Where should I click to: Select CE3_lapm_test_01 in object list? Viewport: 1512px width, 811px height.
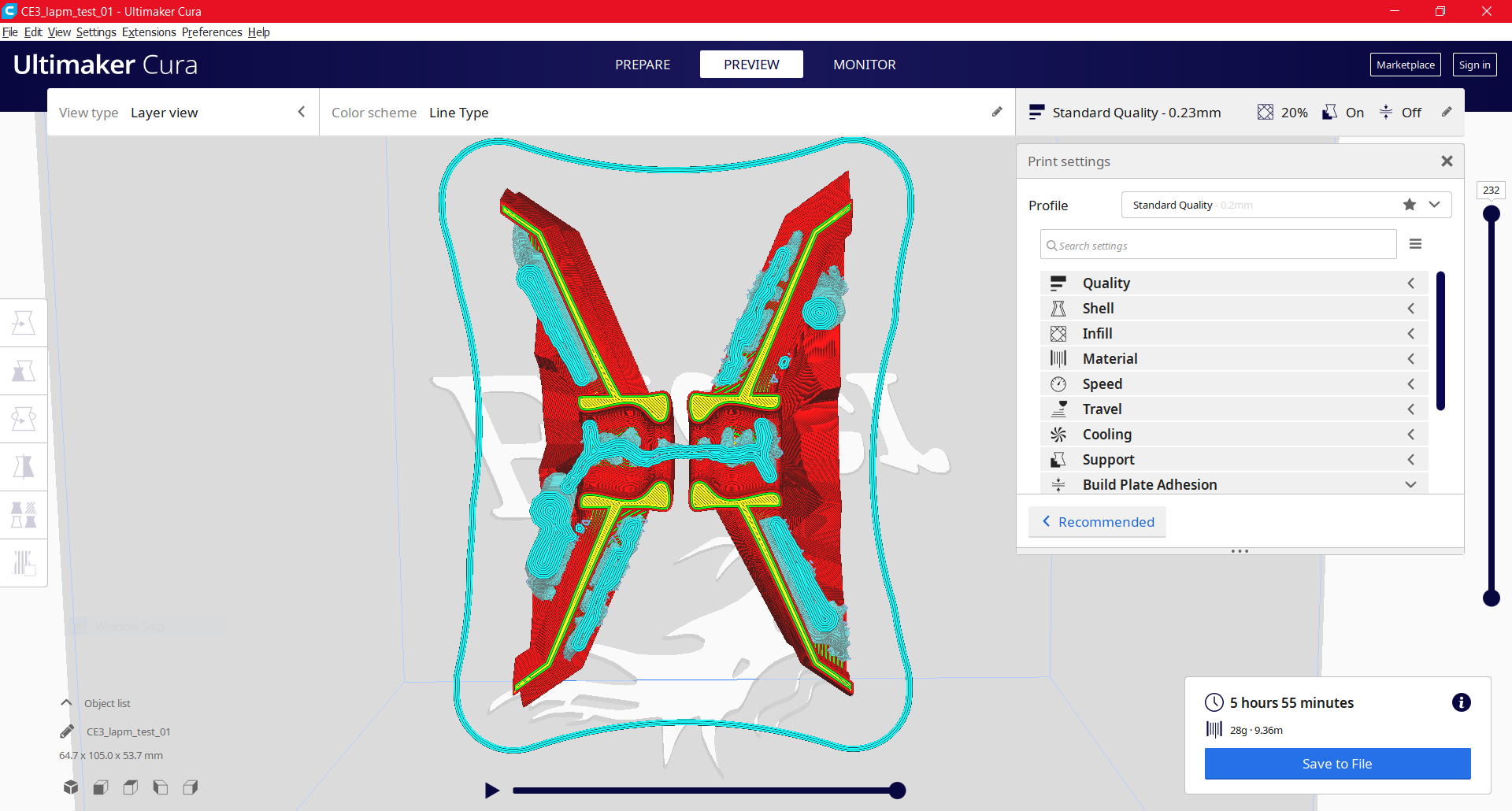(128, 731)
